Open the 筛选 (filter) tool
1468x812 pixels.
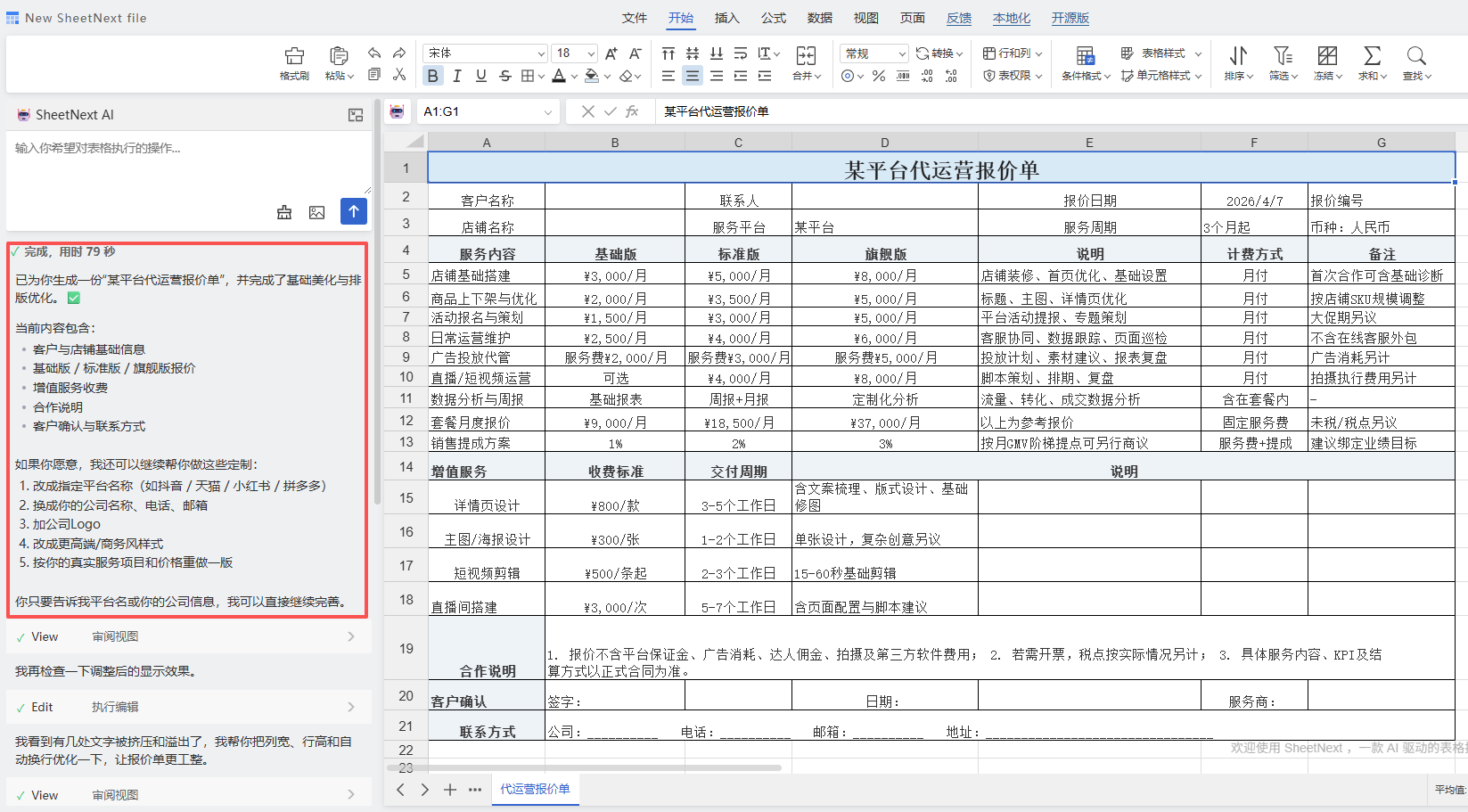click(1283, 62)
